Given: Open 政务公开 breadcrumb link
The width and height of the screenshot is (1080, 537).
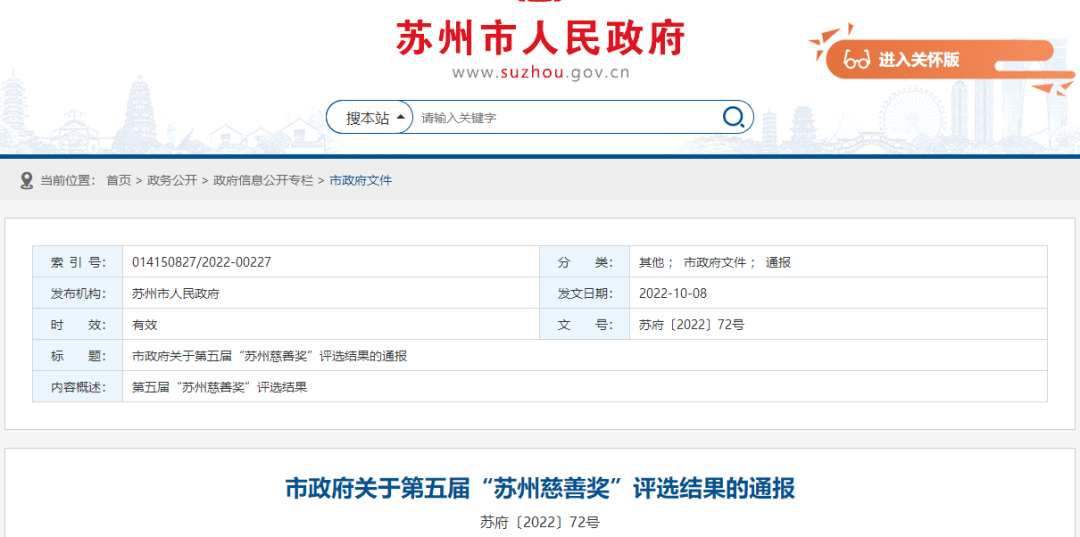Looking at the screenshot, I should coord(172,180).
